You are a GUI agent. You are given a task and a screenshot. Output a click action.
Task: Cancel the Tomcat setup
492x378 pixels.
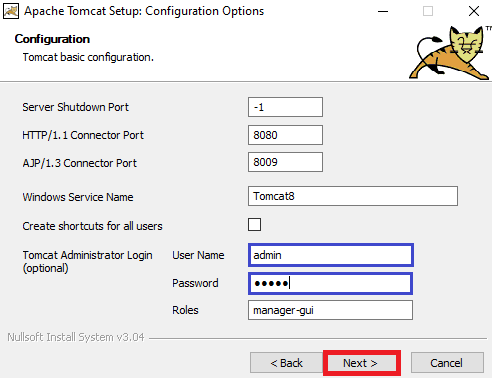click(447, 363)
